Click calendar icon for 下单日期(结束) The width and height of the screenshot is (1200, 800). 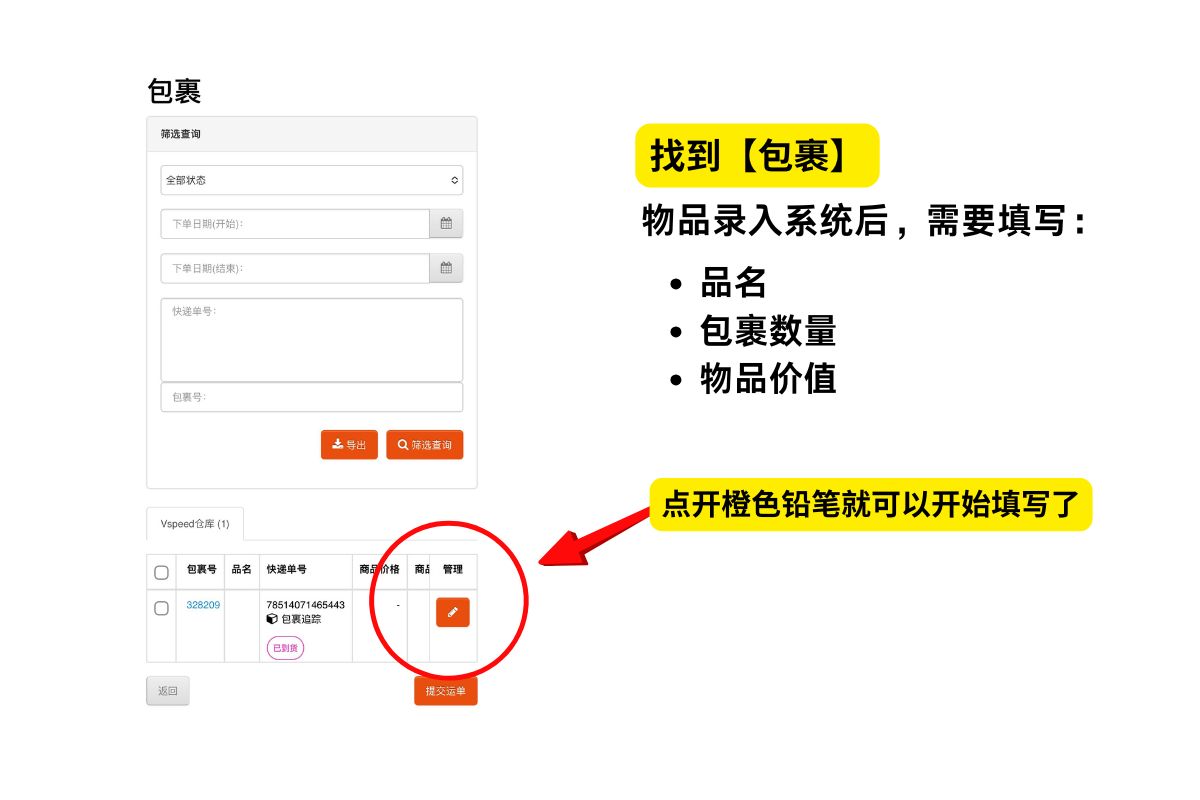pyautogui.click(x=446, y=268)
